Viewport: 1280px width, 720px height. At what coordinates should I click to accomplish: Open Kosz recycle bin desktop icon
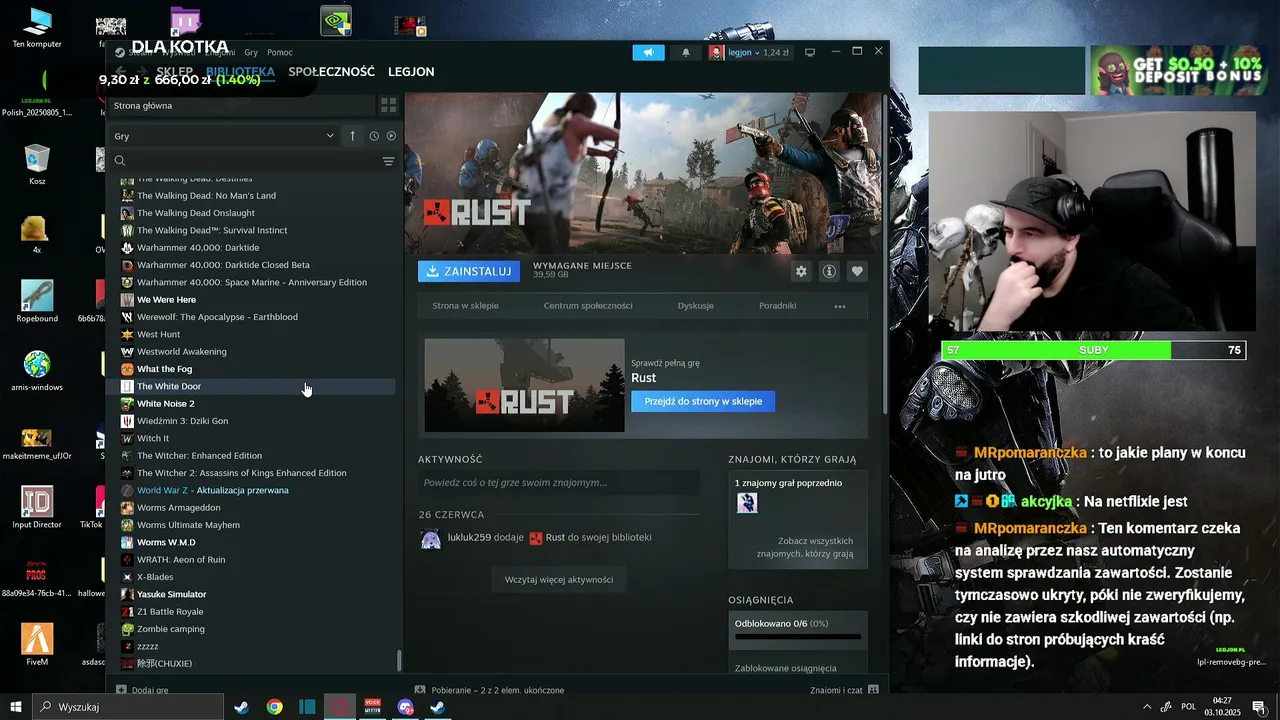pos(37,164)
